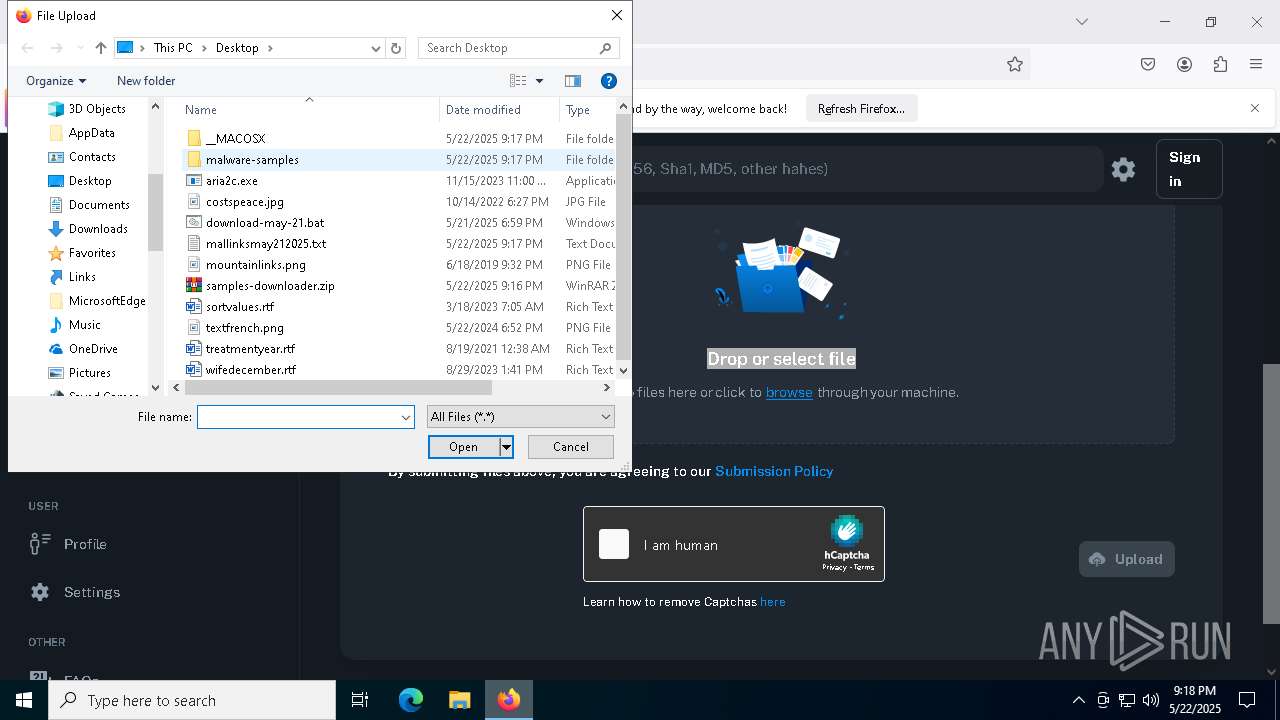Expand the address bar path dropdown
The image size is (1280, 720).
375,48
